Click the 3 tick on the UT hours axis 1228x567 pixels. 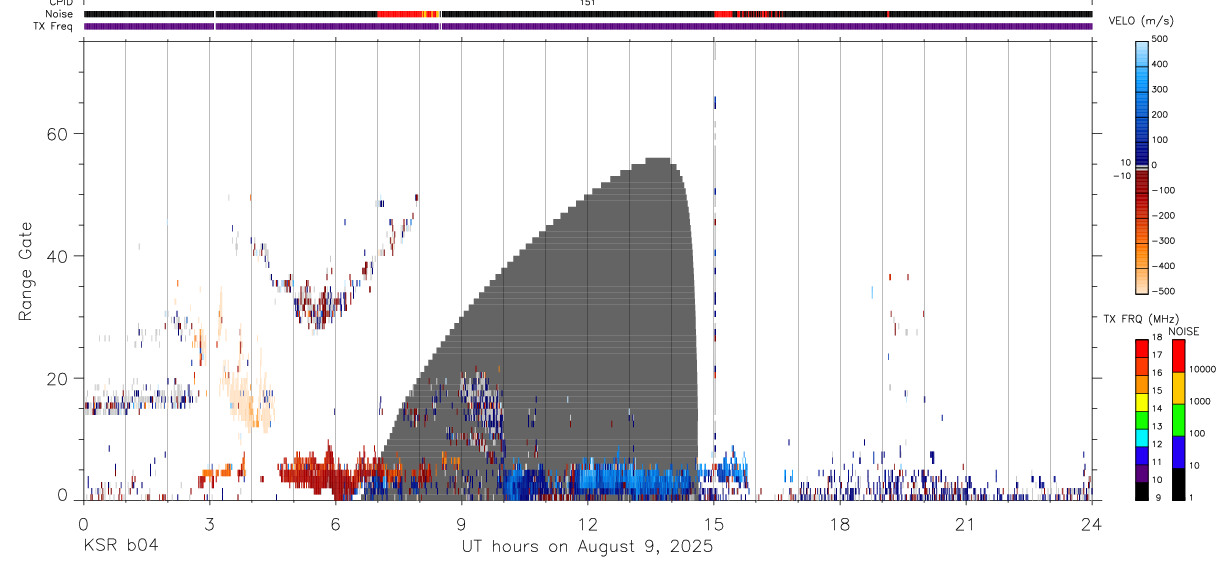tap(209, 523)
